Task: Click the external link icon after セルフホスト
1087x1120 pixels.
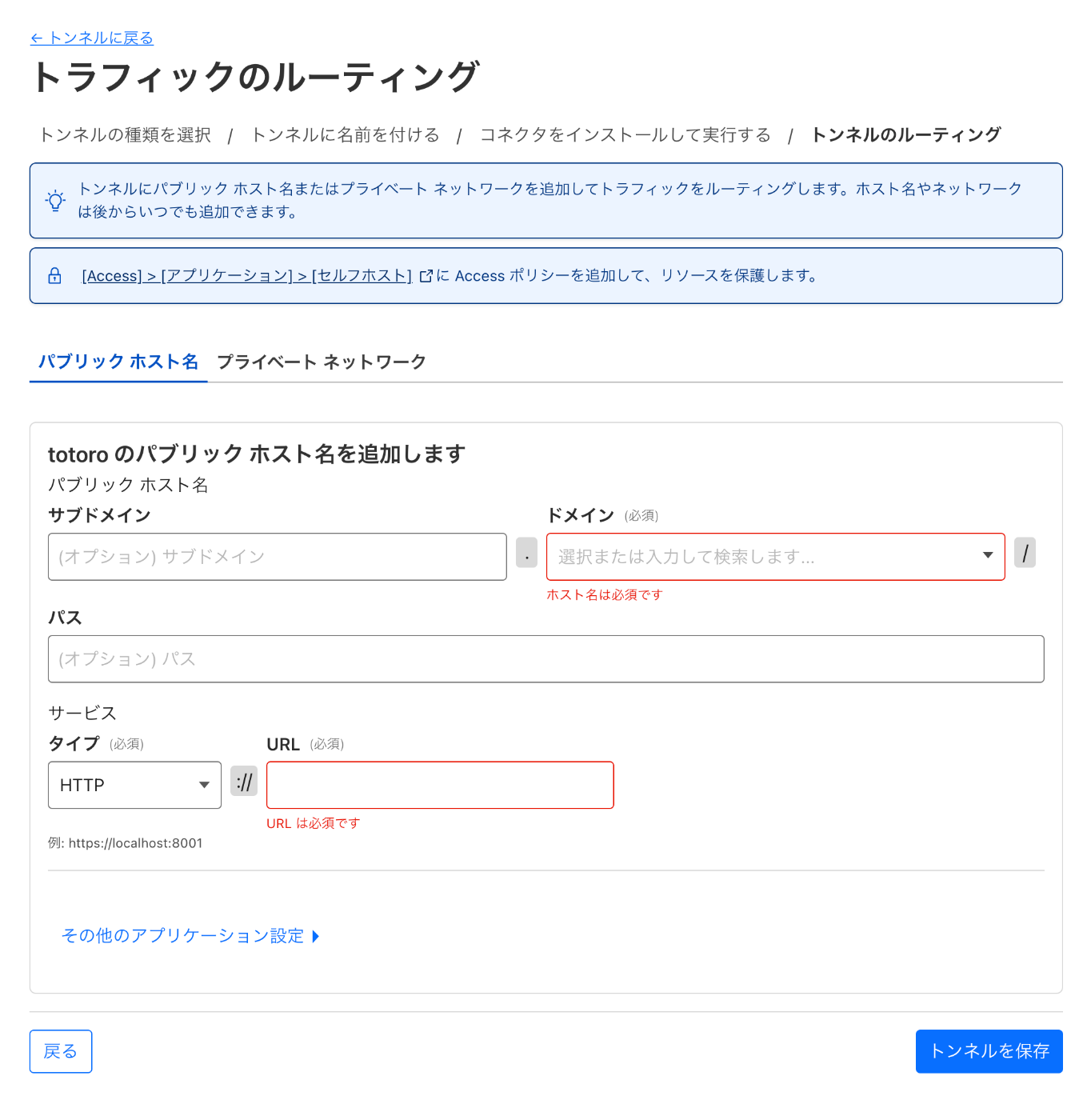Action: tap(426, 276)
